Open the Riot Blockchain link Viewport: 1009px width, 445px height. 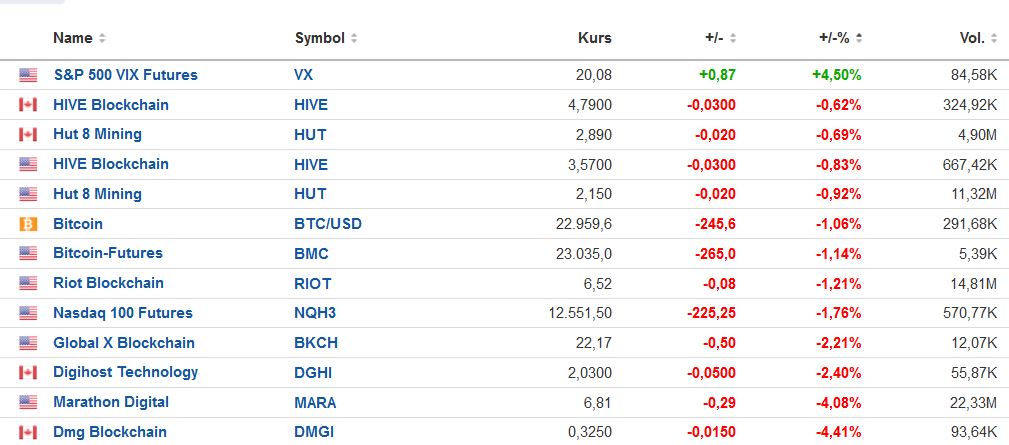108,283
